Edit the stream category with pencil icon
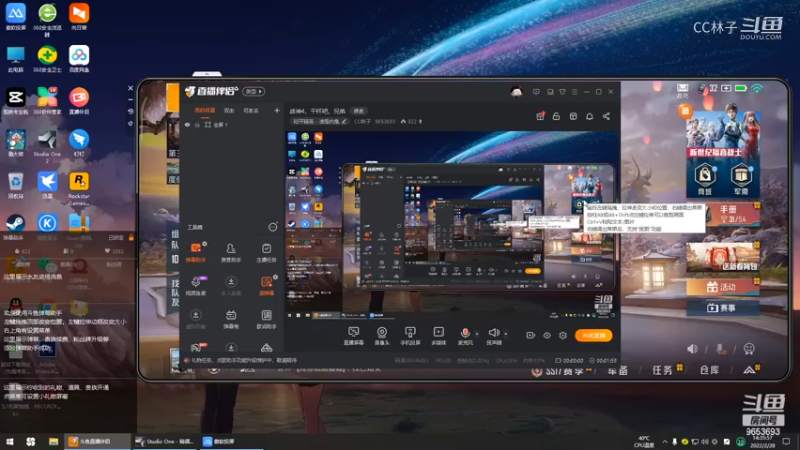Viewport: 800px width, 450px height. point(344,121)
